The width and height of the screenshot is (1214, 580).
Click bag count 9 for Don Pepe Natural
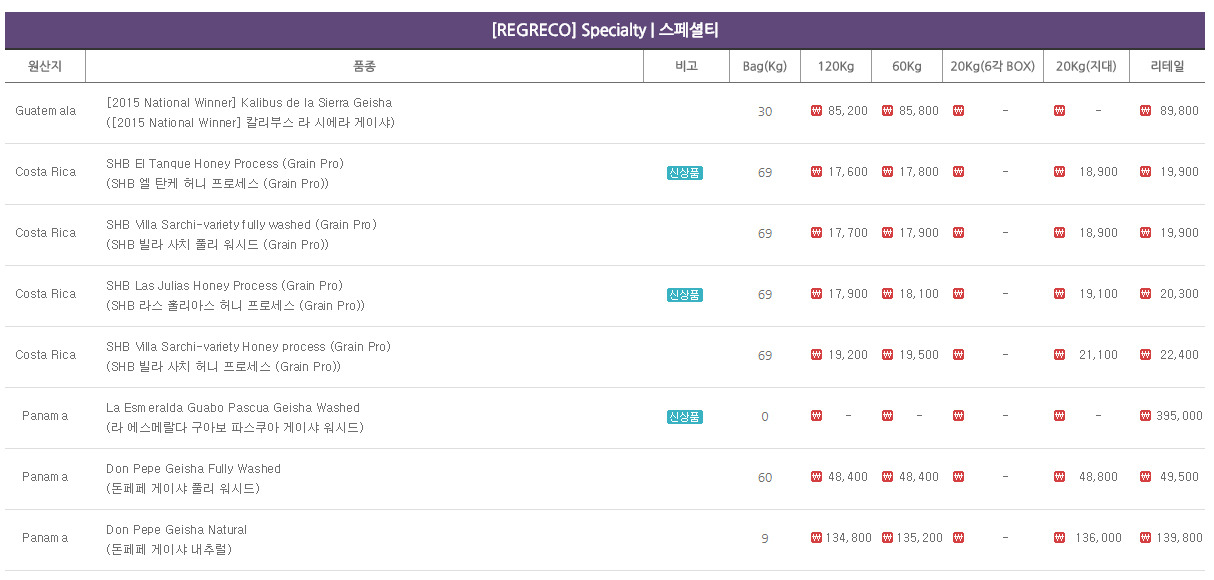point(765,538)
